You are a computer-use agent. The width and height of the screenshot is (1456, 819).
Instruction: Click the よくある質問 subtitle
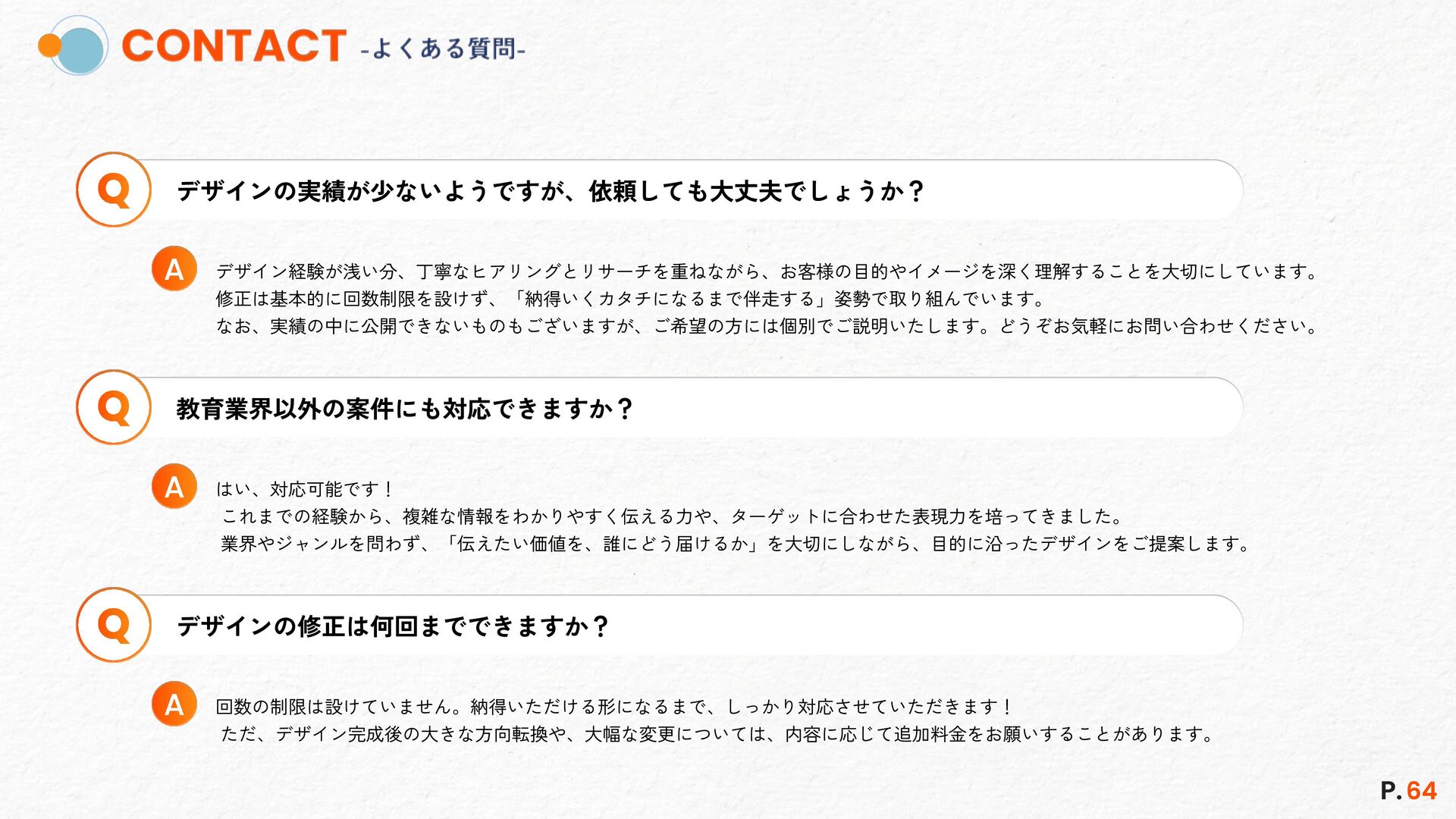444,49
